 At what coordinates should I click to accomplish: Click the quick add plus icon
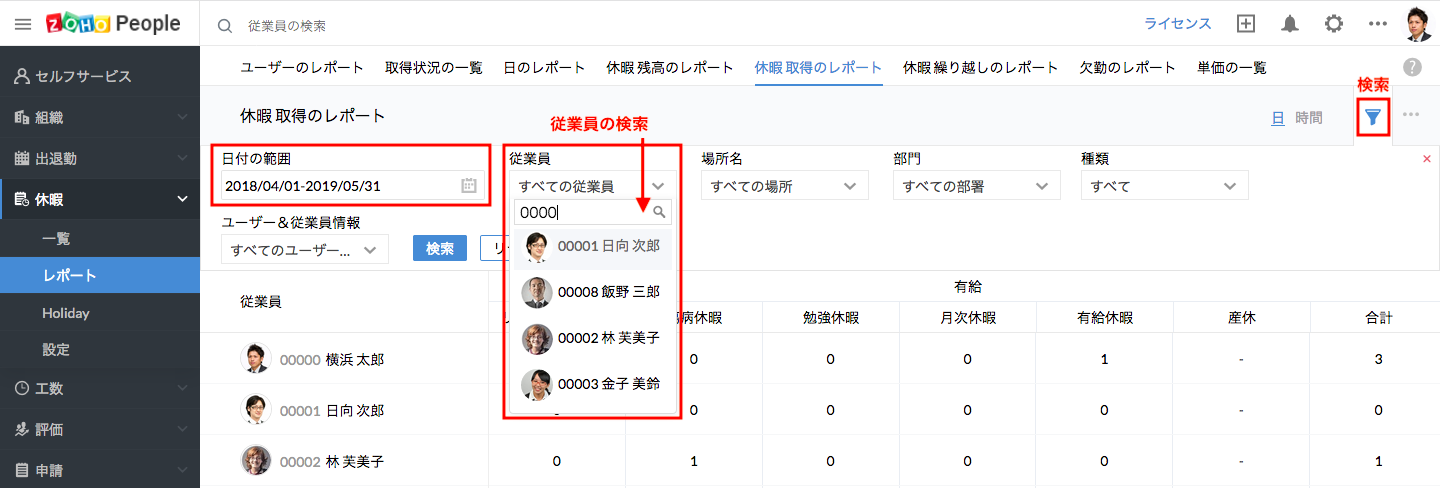[1246, 24]
